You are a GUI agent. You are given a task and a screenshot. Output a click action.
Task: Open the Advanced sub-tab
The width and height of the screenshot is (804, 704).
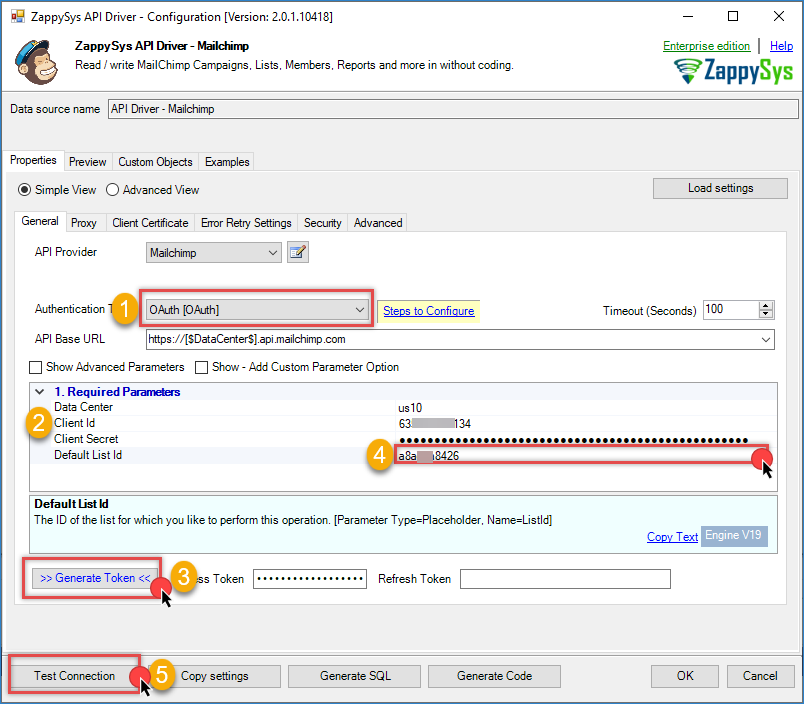tap(378, 223)
